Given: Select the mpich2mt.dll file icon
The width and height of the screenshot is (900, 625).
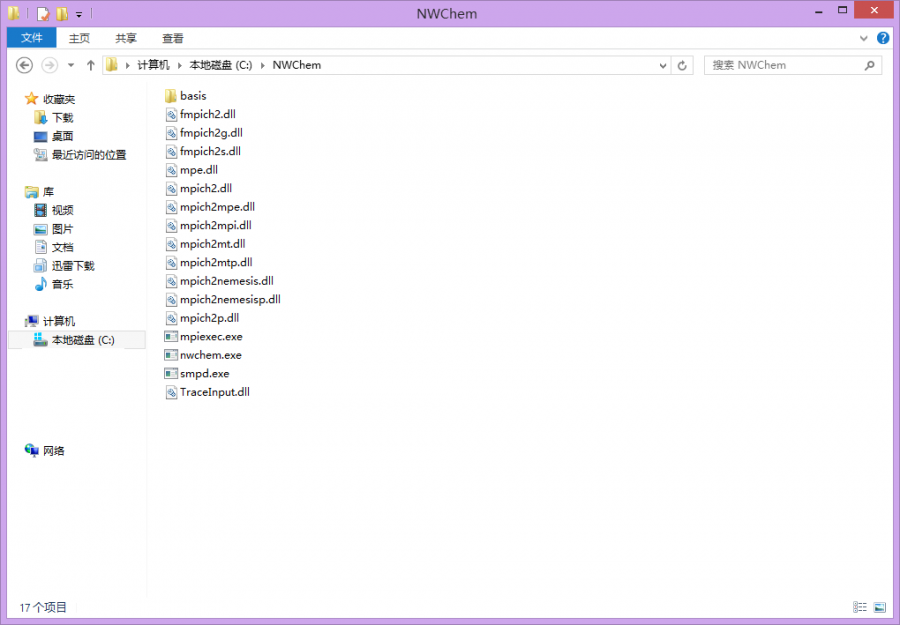Looking at the screenshot, I should (x=171, y=244).
